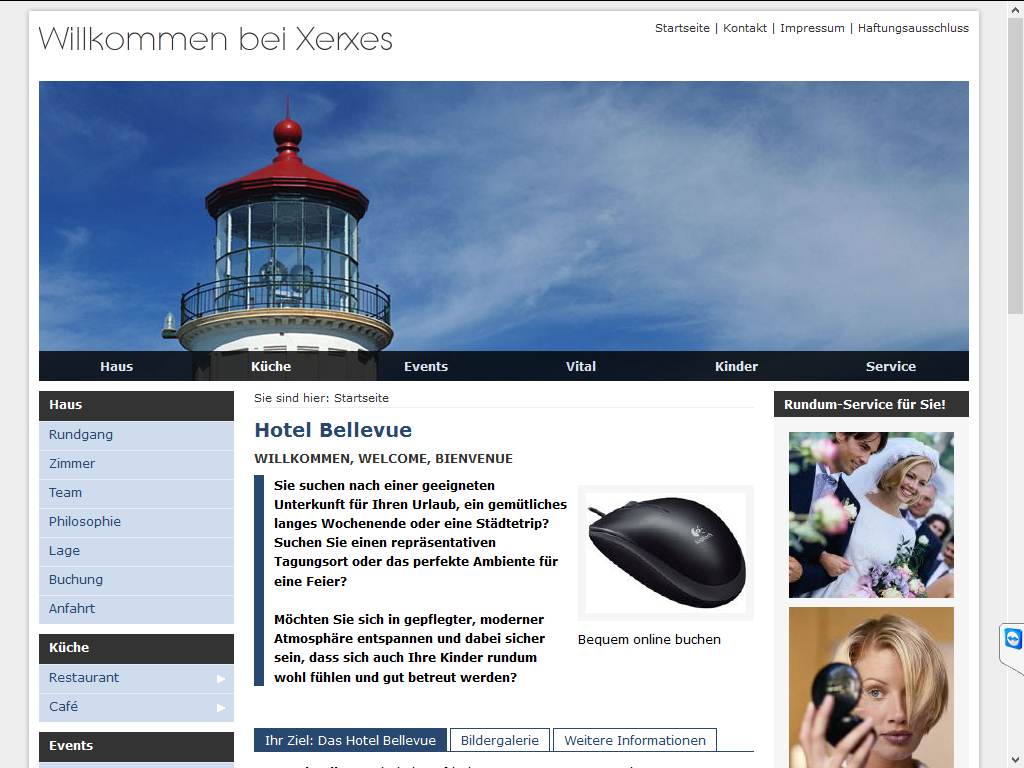1024x768 pixels.
Task: Open the Haftungsausschluss link
Action: (913, 28)
